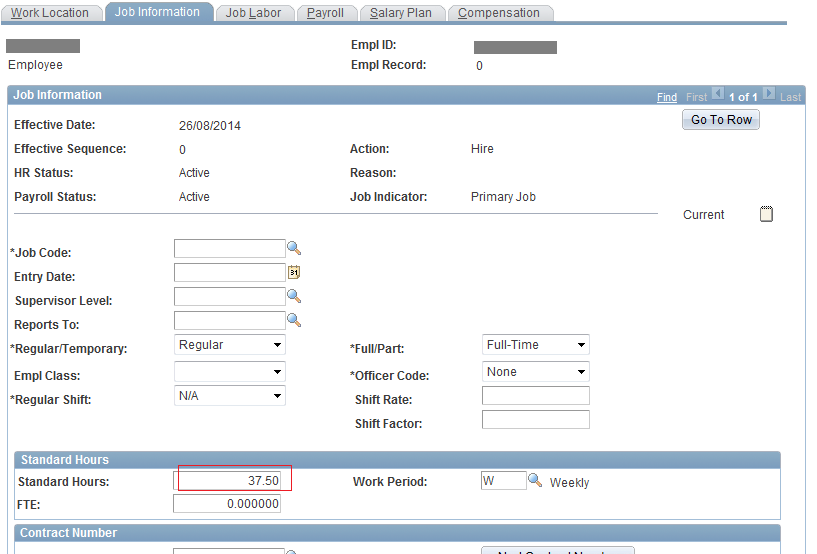Expand the Regular/Temporary dropdown
817x554 pixels.
point(230,344)
